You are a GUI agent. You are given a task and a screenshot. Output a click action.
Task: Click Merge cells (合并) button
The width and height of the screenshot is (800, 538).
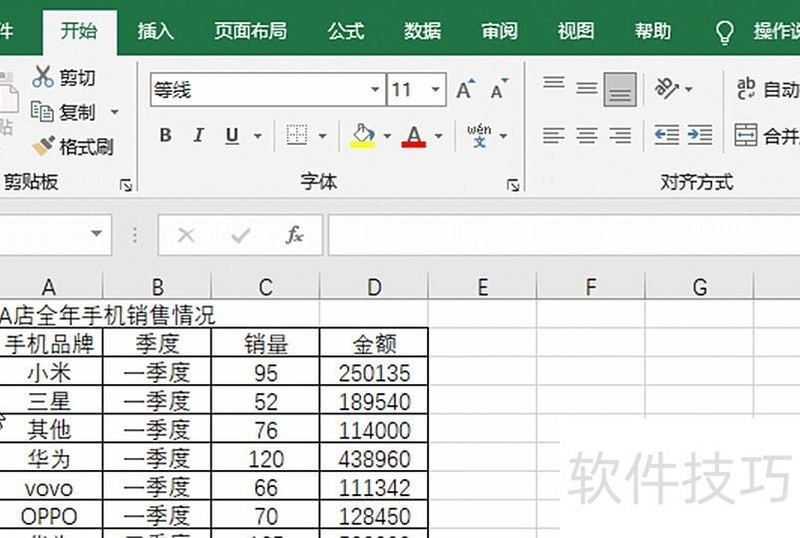point(767,135)
